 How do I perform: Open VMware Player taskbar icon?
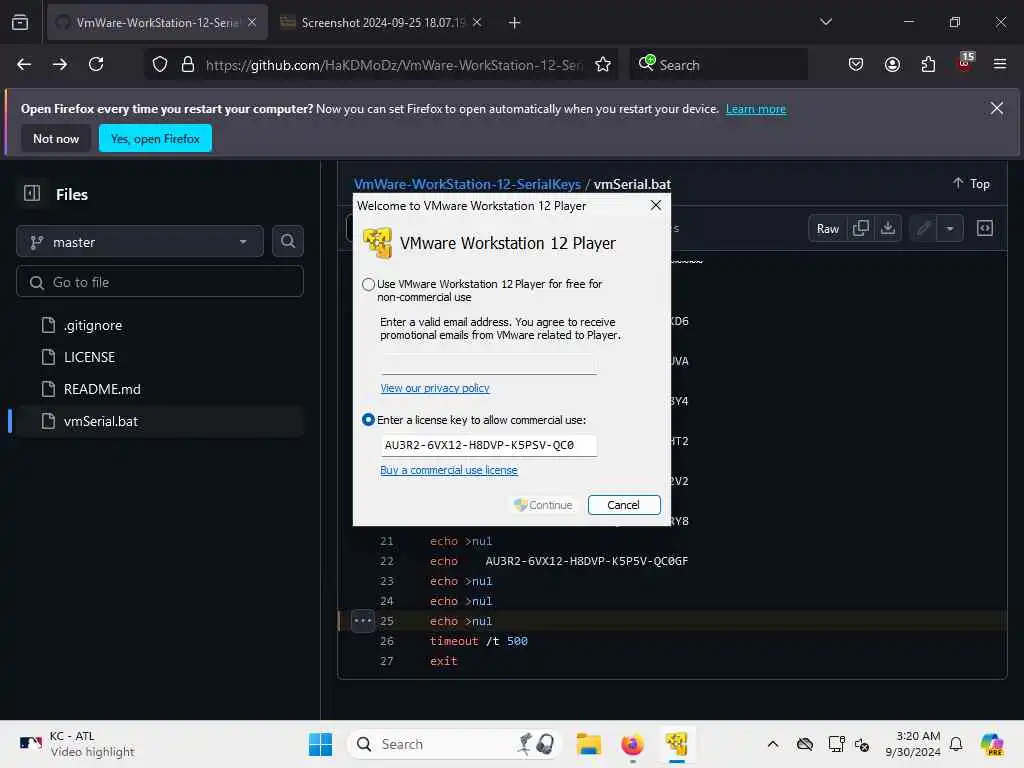click(677, 744)
